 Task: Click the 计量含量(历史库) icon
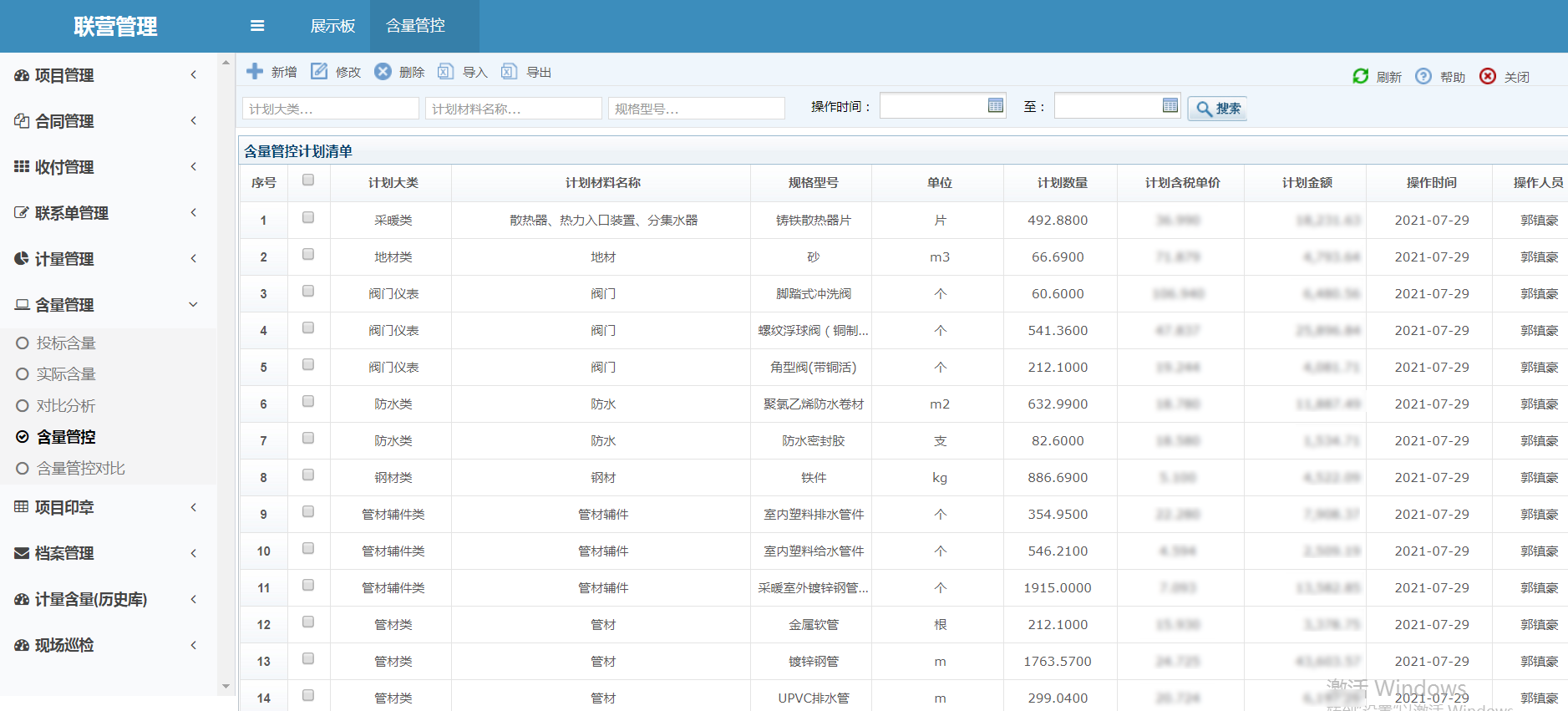(22, 599)
